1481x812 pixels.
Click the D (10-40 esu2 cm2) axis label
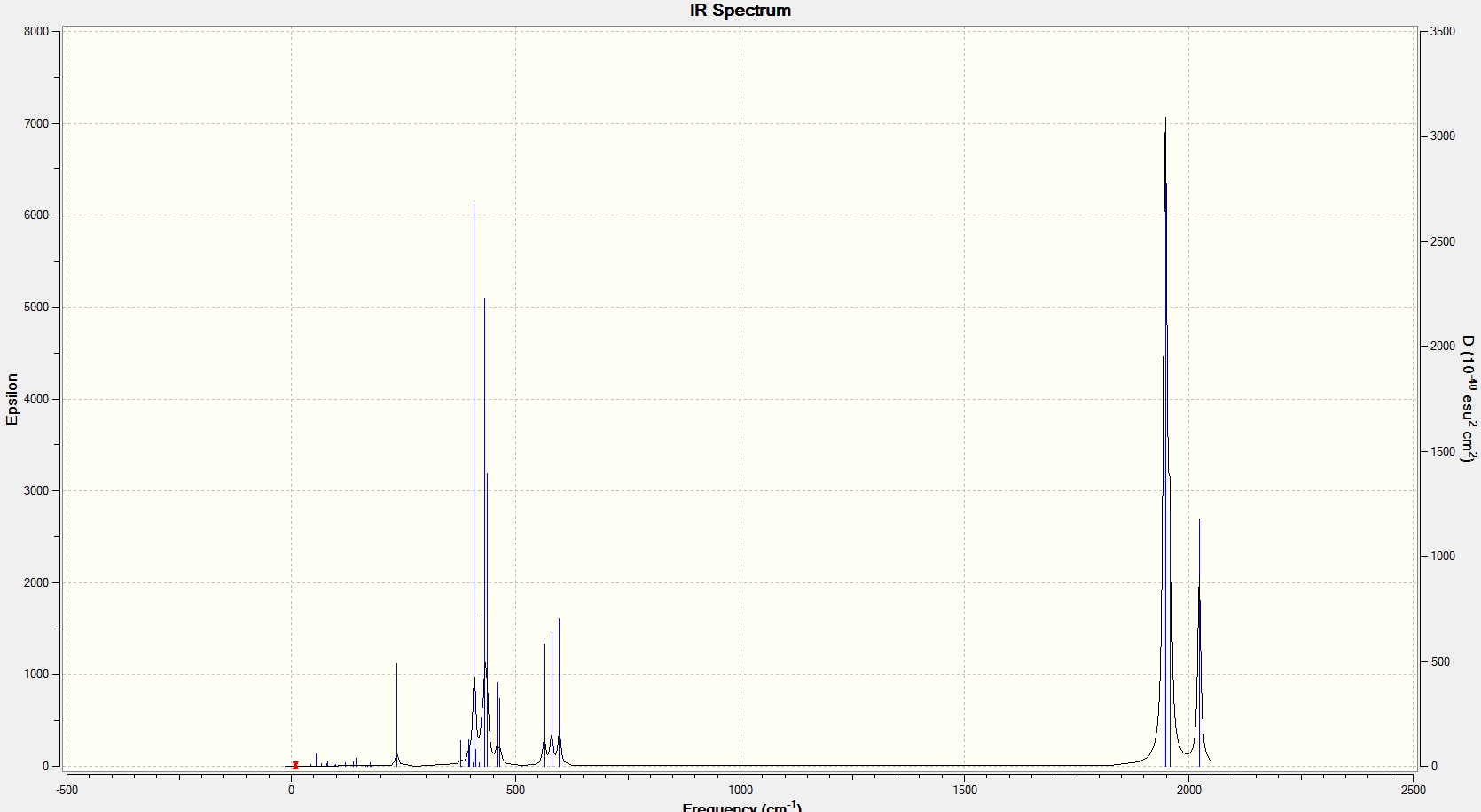pyautogui.click(x=1469, y=399)
